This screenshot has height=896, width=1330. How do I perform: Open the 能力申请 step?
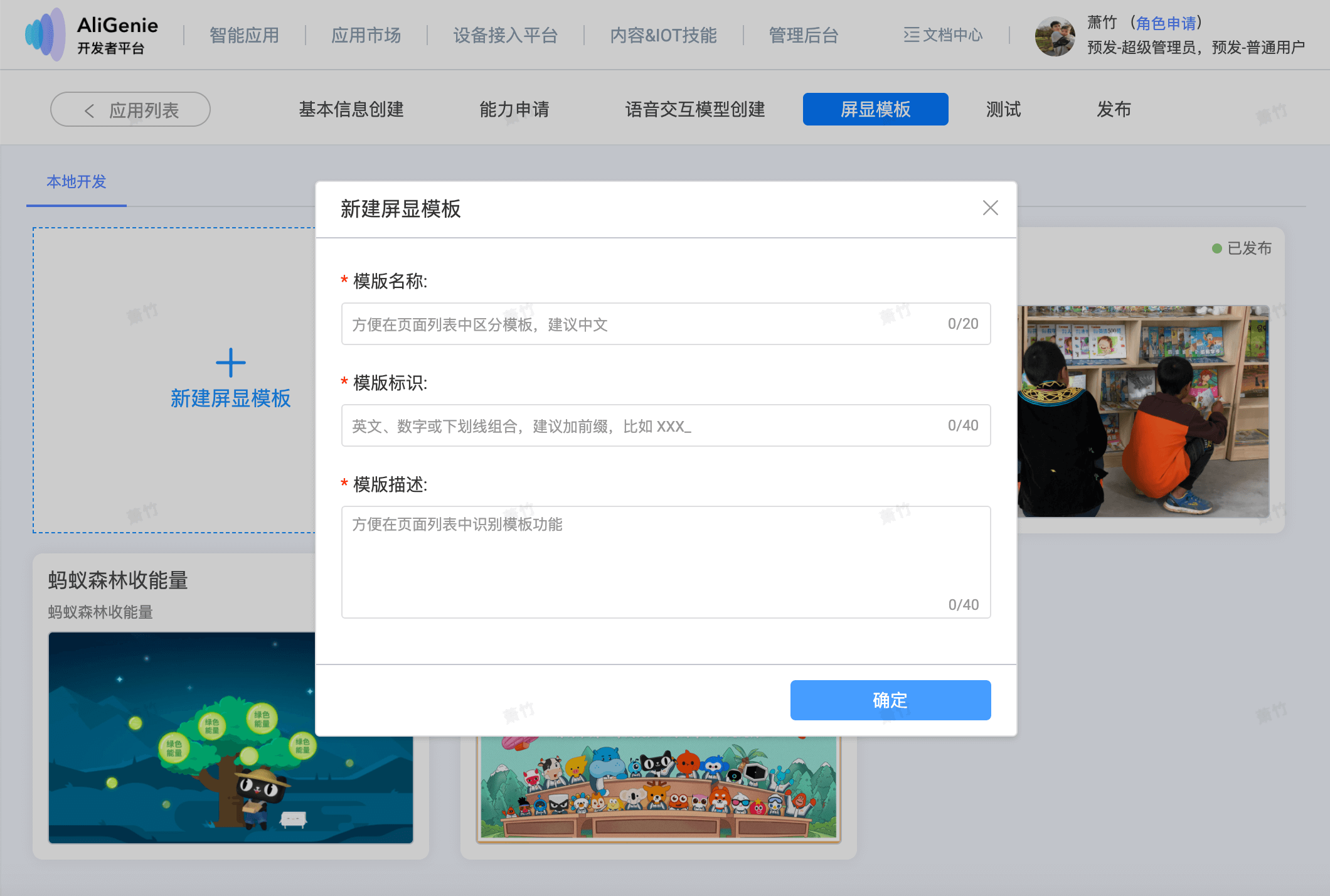click(514, 109)
